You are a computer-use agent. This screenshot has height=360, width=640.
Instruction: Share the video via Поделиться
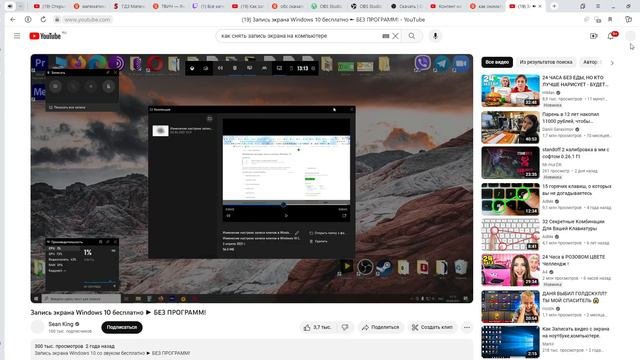380,327
